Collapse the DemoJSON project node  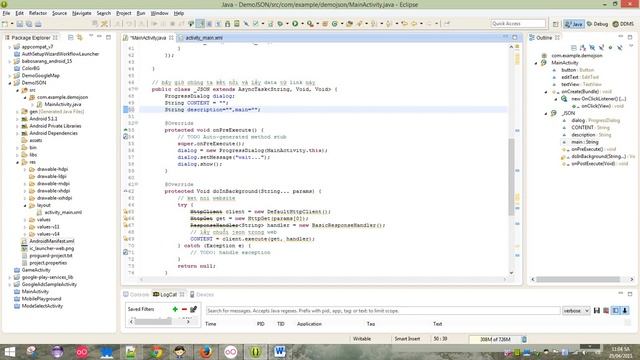coord(10,83)
